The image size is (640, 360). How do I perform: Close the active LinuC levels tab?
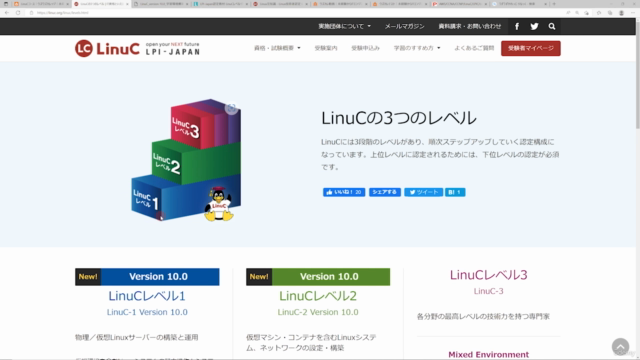[127, 4]
